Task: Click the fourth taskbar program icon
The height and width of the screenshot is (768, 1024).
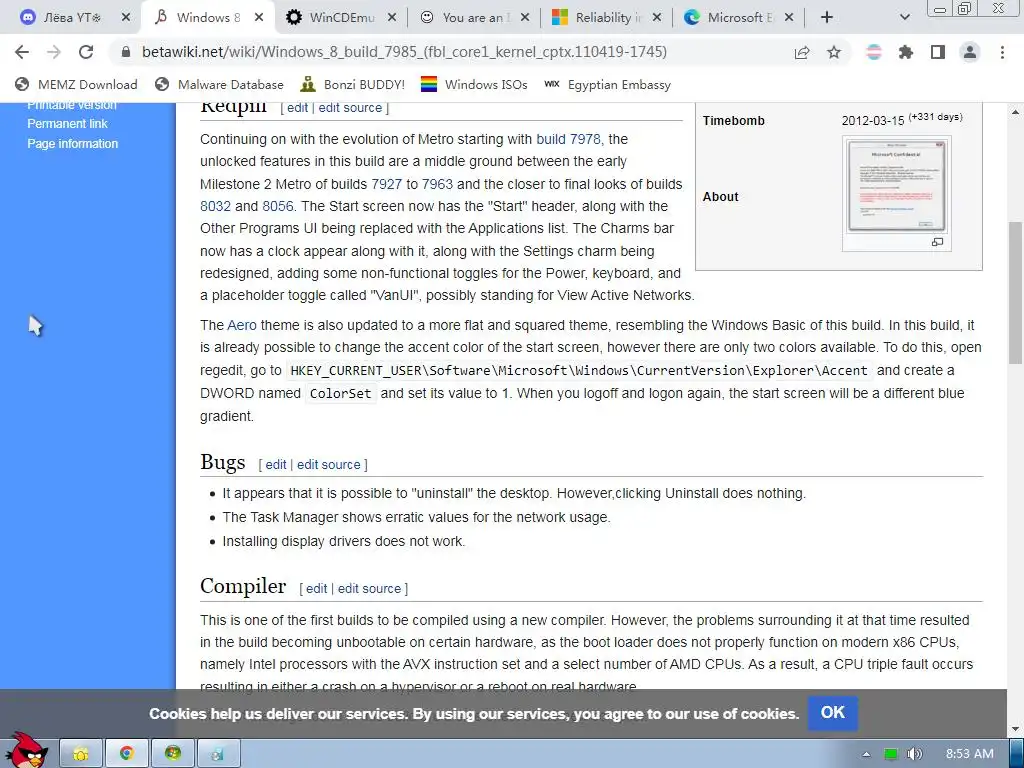Action: (218, 754)
